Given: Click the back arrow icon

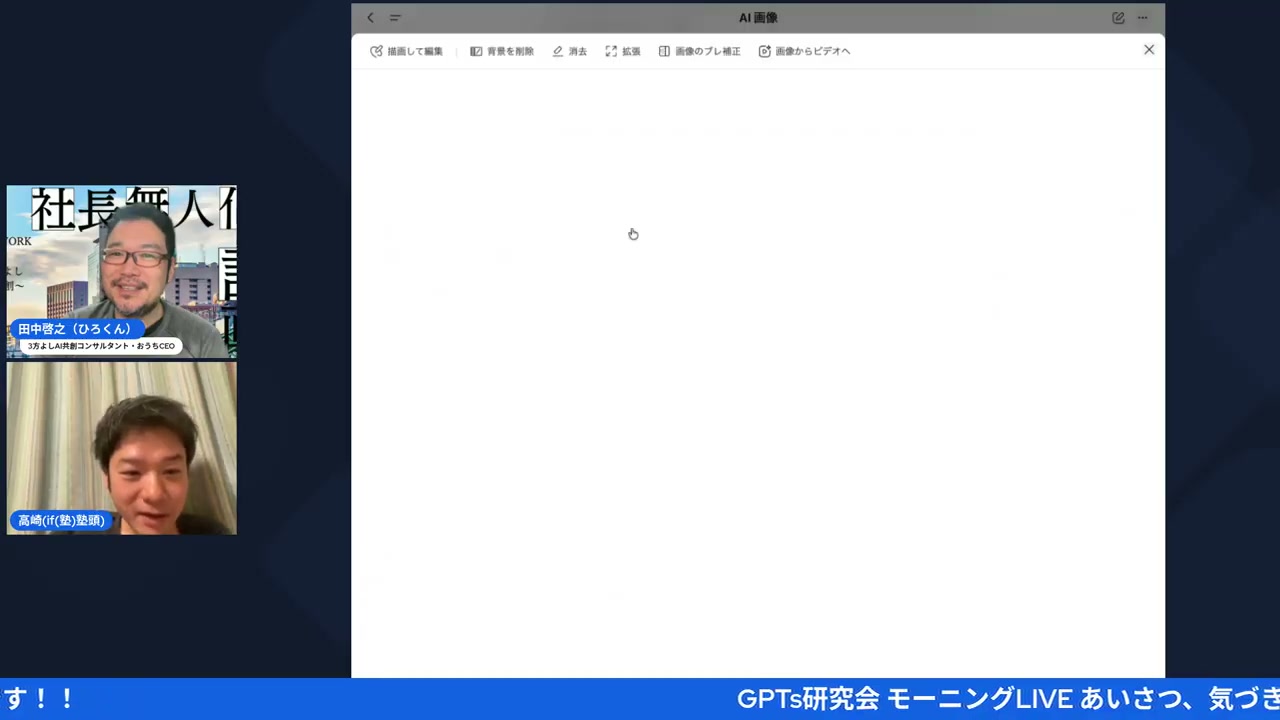Looking at the screenshot, I should click(x=370, y=17).
